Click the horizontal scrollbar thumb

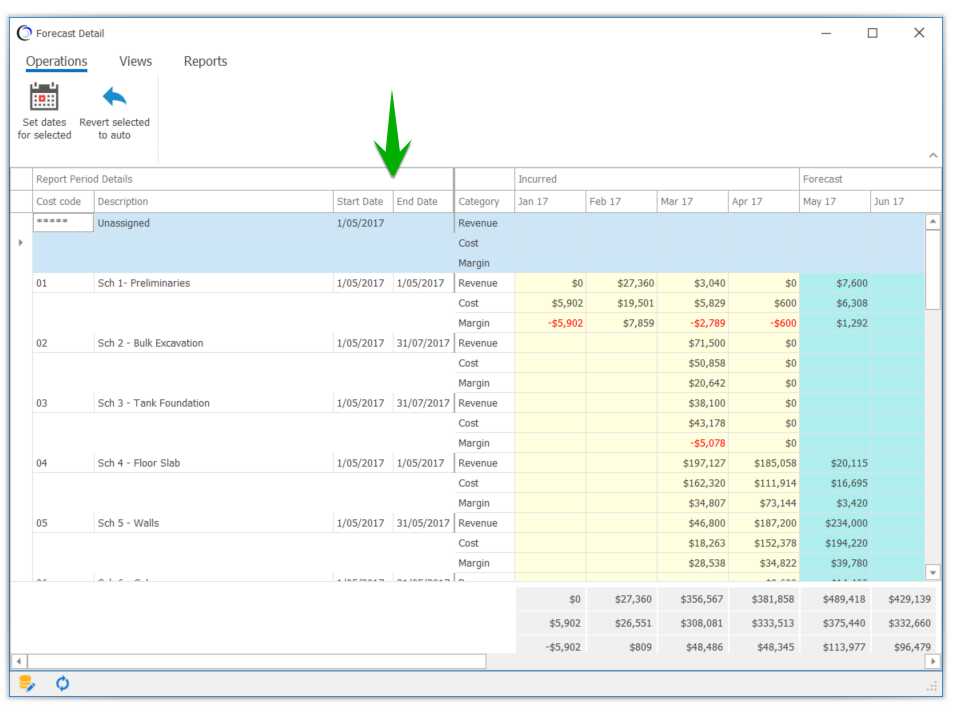coord(257,661)
